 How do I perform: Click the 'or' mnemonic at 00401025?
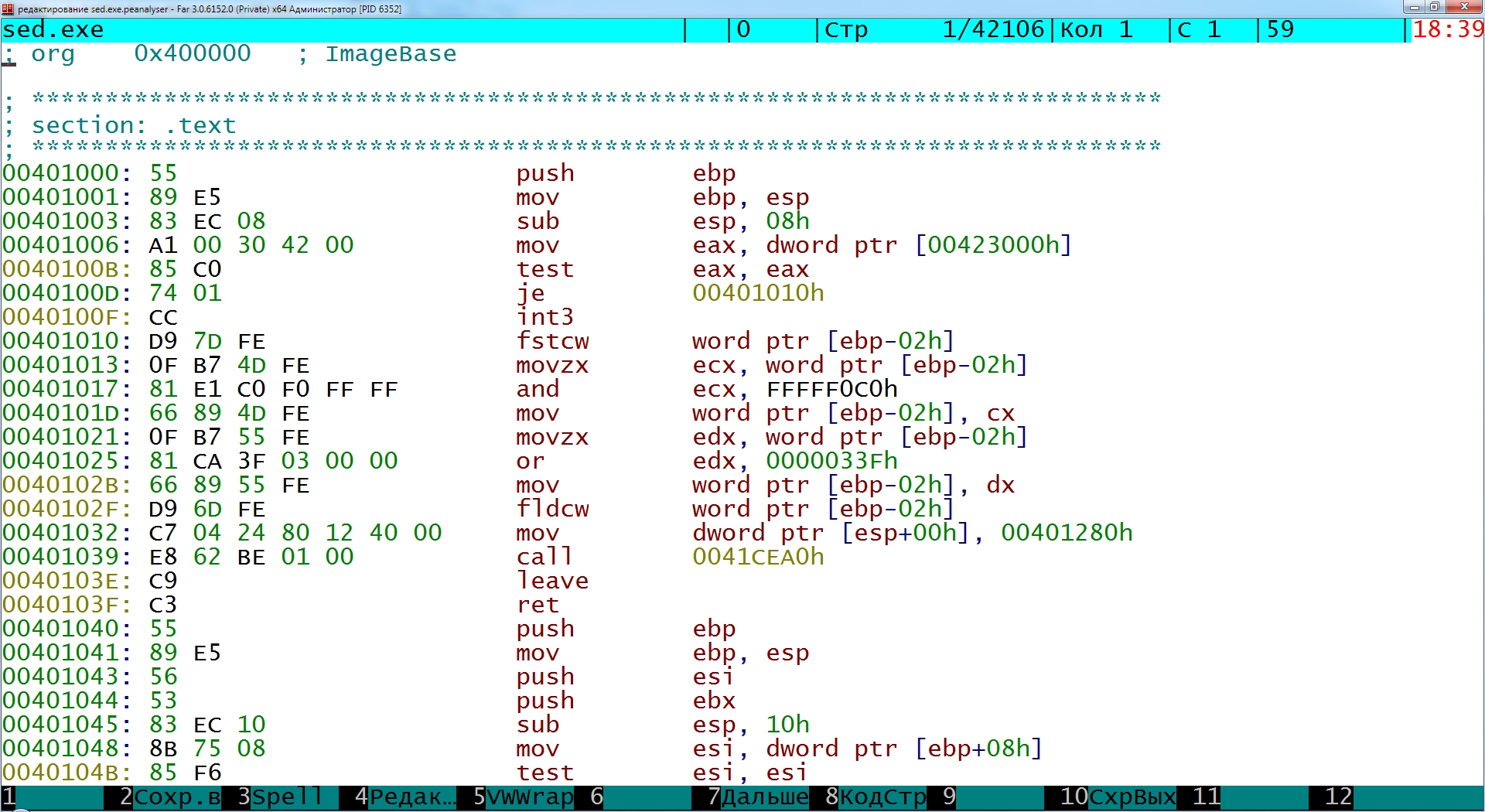pos(531,461)
